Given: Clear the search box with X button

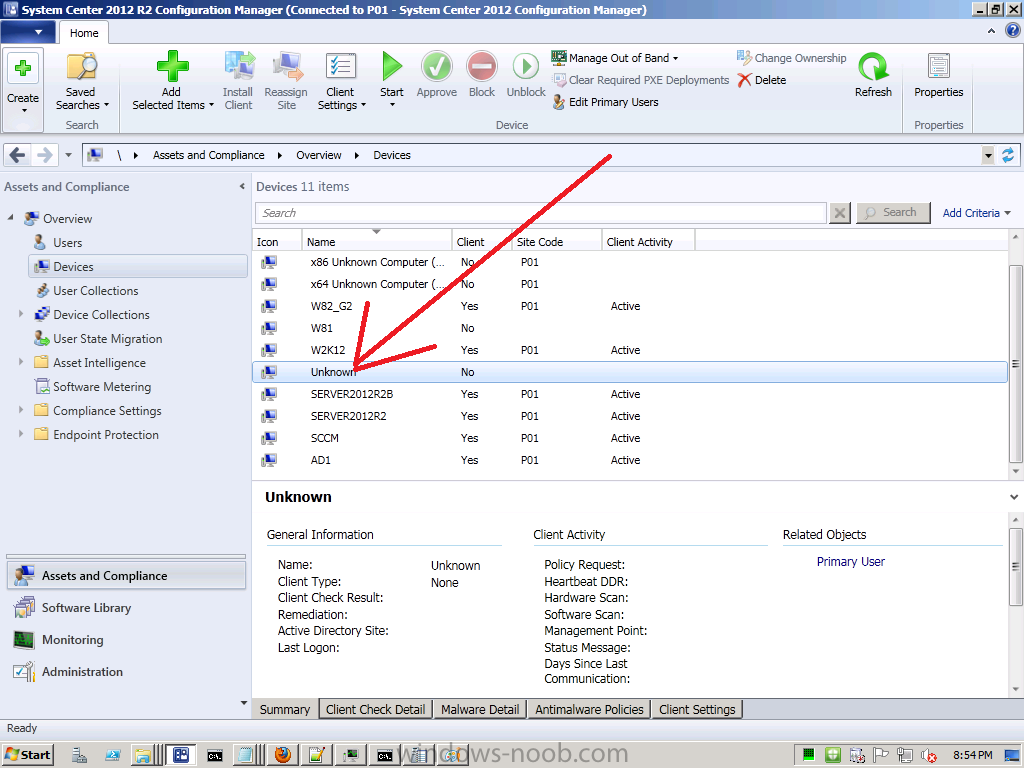Looking at the screenshot, I should 840,213.
